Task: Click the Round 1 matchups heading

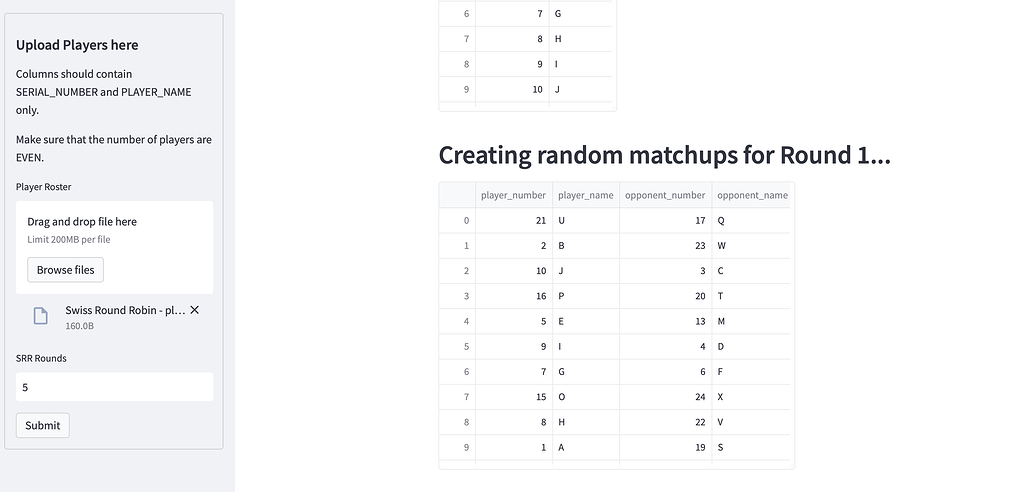Action: click(664, 156)
